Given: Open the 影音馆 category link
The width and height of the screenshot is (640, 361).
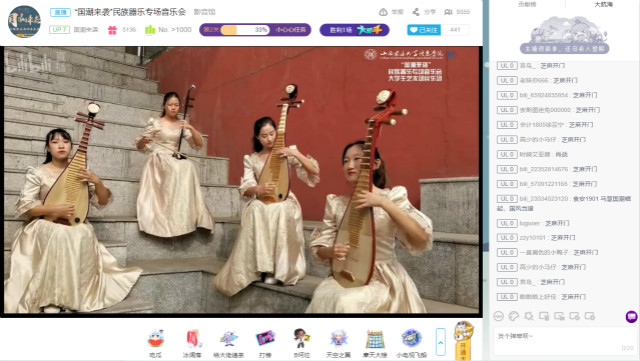Looking at the screenshot, I should coord(204,12).
